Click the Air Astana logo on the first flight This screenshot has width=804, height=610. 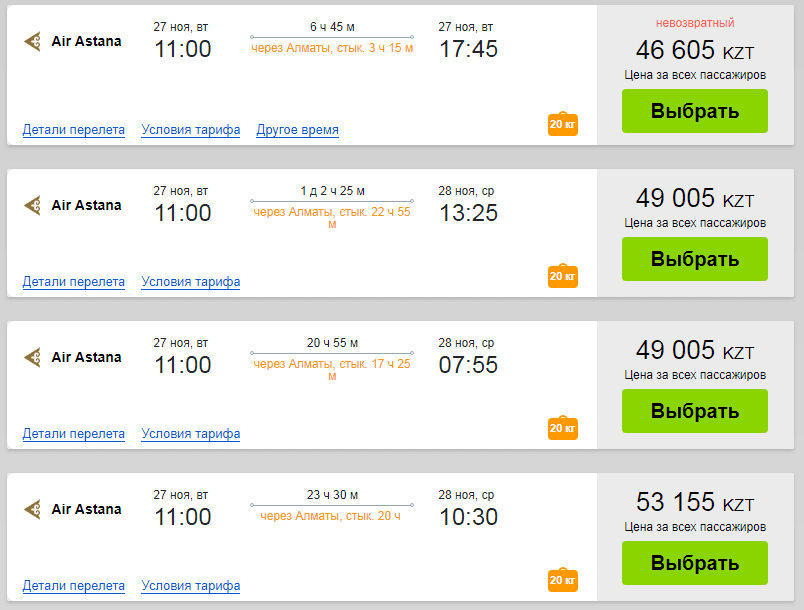[x=33, y=41]
